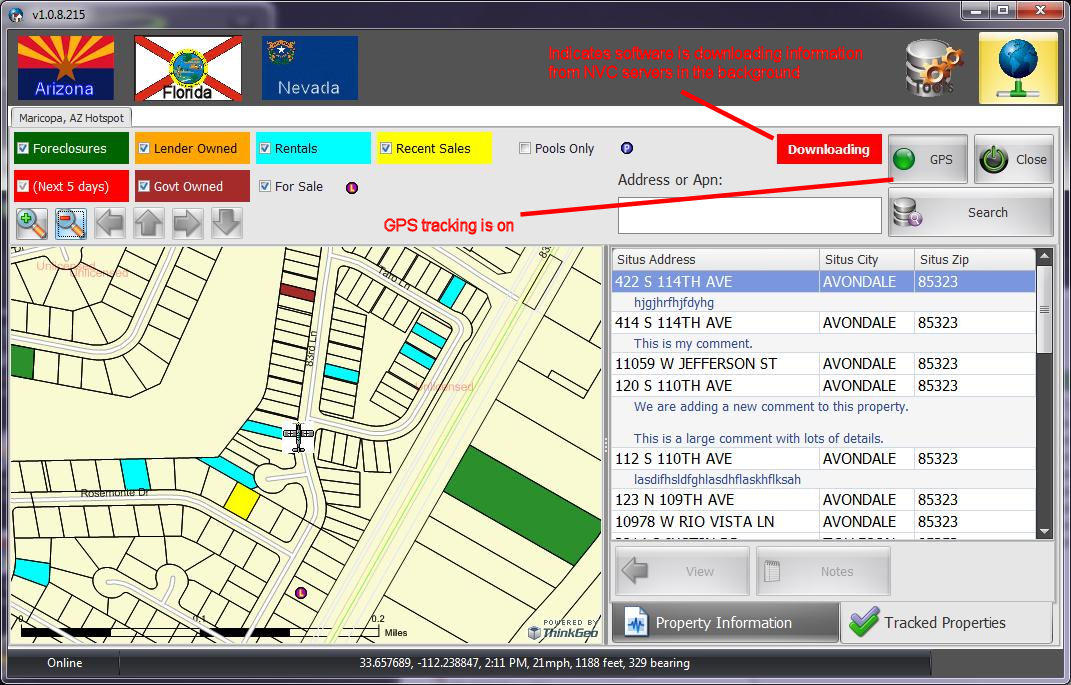
Task: Select the 414 S 114TH AVE row
Action: click(x=824, y=322)
